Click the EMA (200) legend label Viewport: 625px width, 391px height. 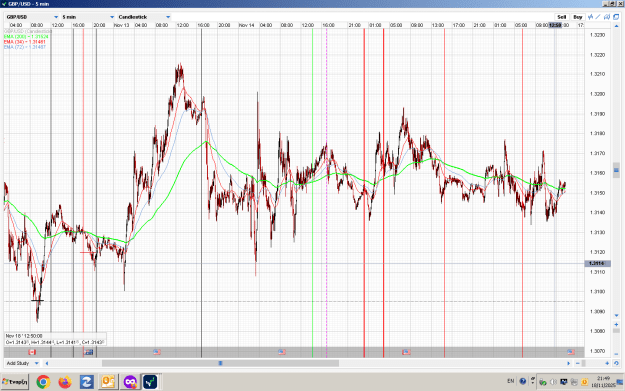click(26, 37)
